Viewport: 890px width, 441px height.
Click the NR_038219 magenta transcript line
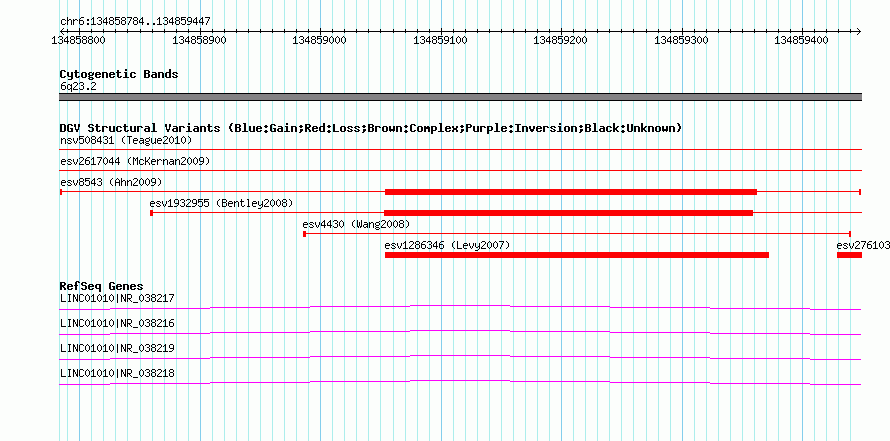460,357
